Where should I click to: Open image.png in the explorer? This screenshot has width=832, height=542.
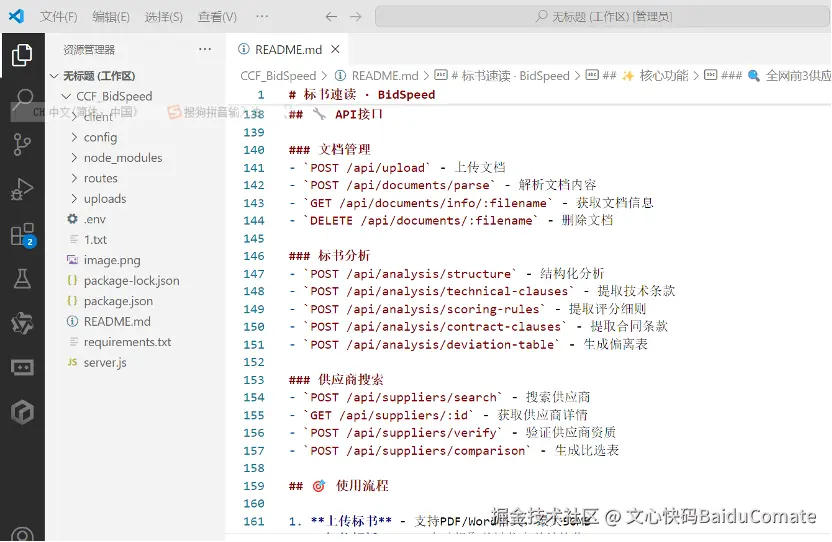(x=112, y=260)
